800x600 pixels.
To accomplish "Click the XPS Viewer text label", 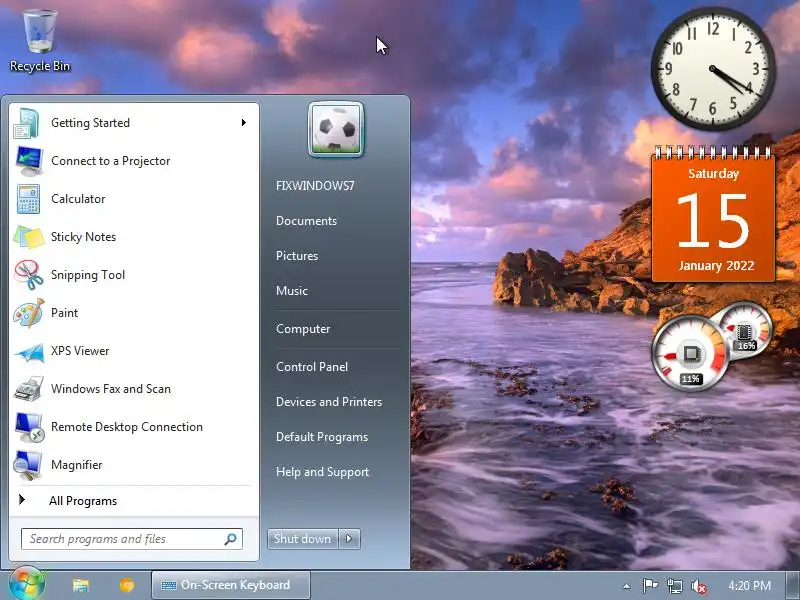I will (x=80, y=351).
